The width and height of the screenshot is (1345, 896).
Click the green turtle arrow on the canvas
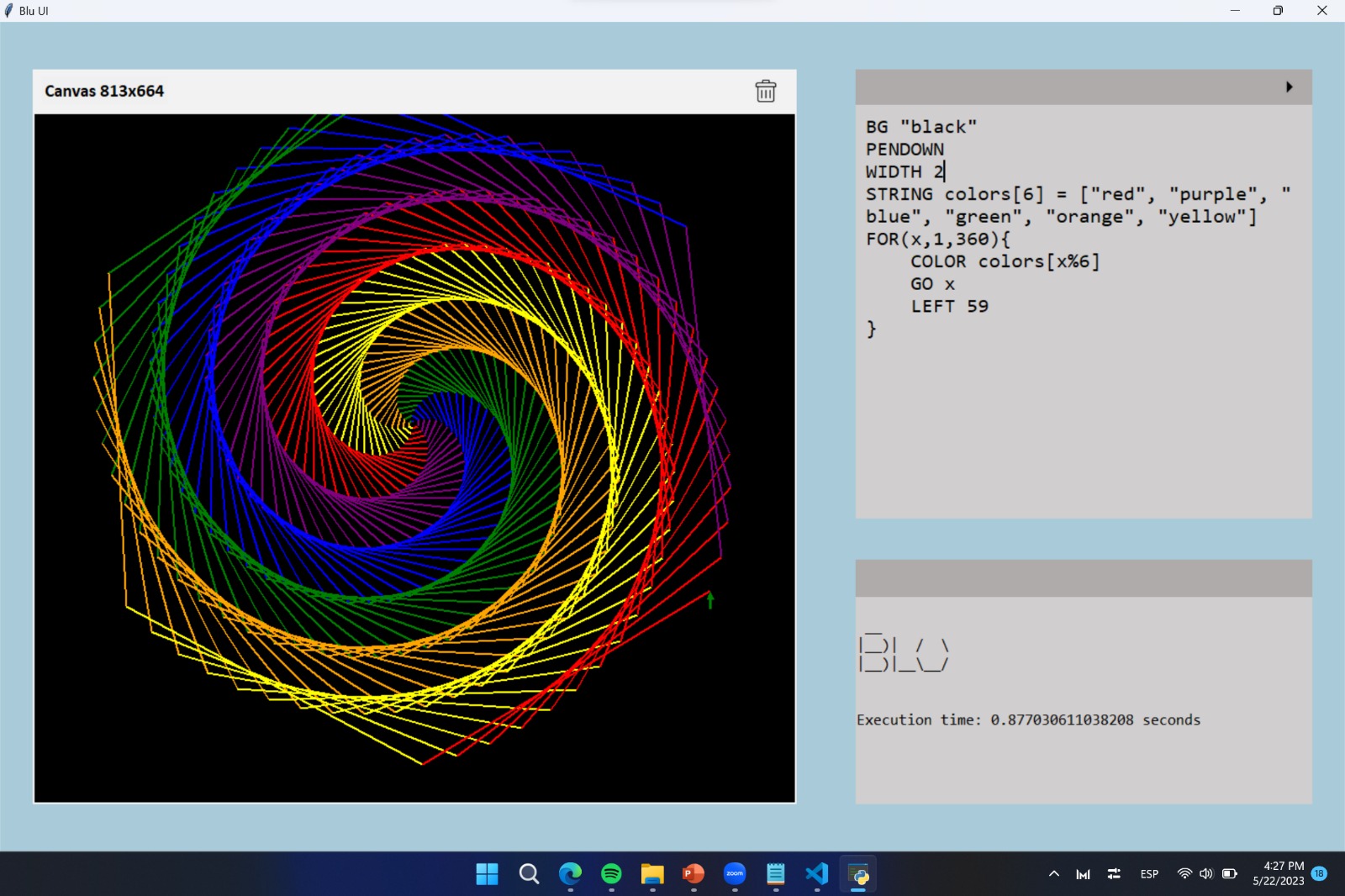710,599
